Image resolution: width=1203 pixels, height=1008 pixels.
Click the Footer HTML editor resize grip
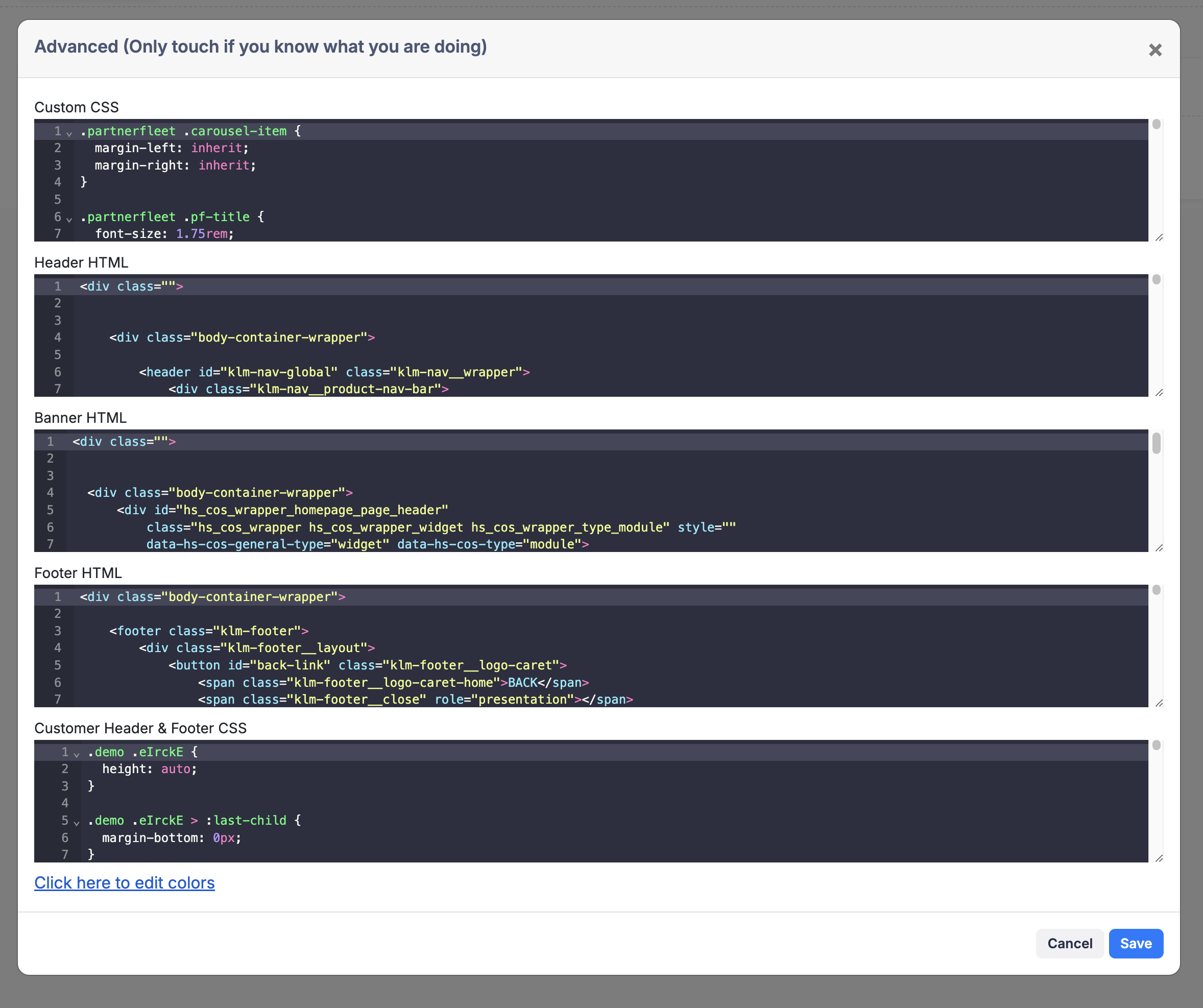click(1159, 703)
